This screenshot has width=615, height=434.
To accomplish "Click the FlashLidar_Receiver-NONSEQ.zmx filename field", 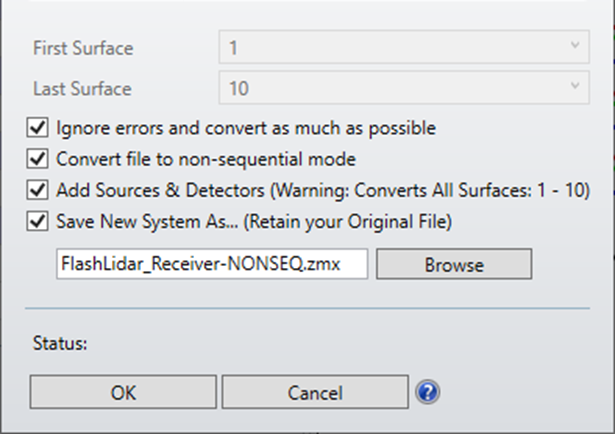I will click(x=210, y=265).
